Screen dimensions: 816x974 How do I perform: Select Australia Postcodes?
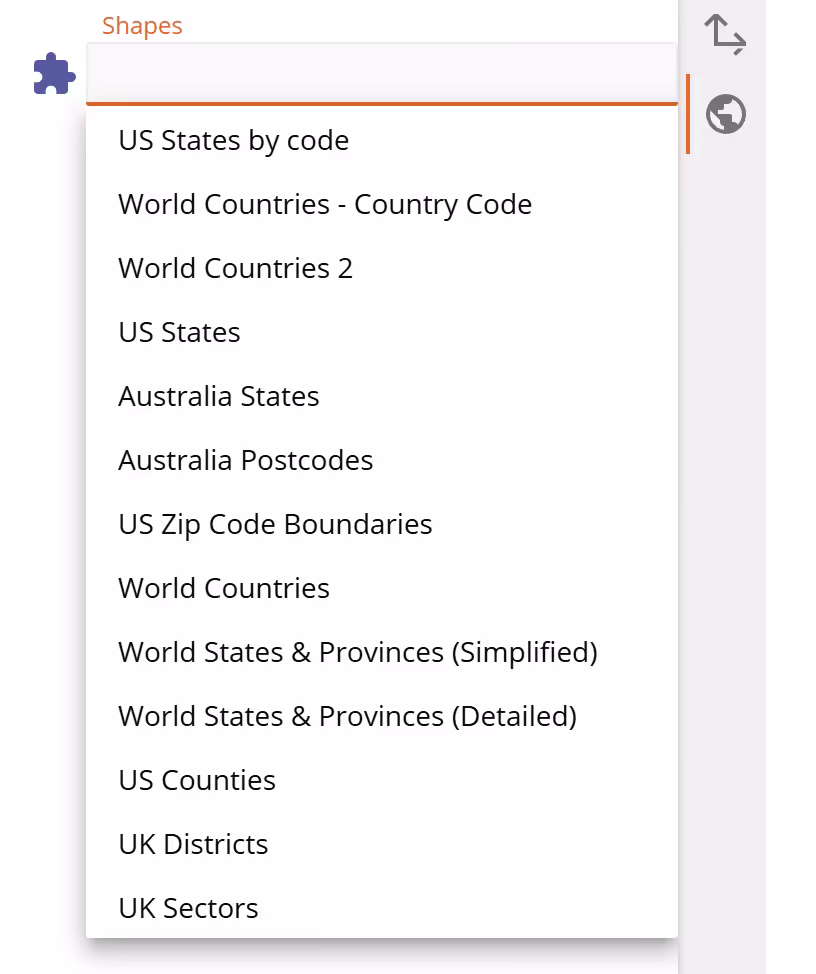click(245, 460)
